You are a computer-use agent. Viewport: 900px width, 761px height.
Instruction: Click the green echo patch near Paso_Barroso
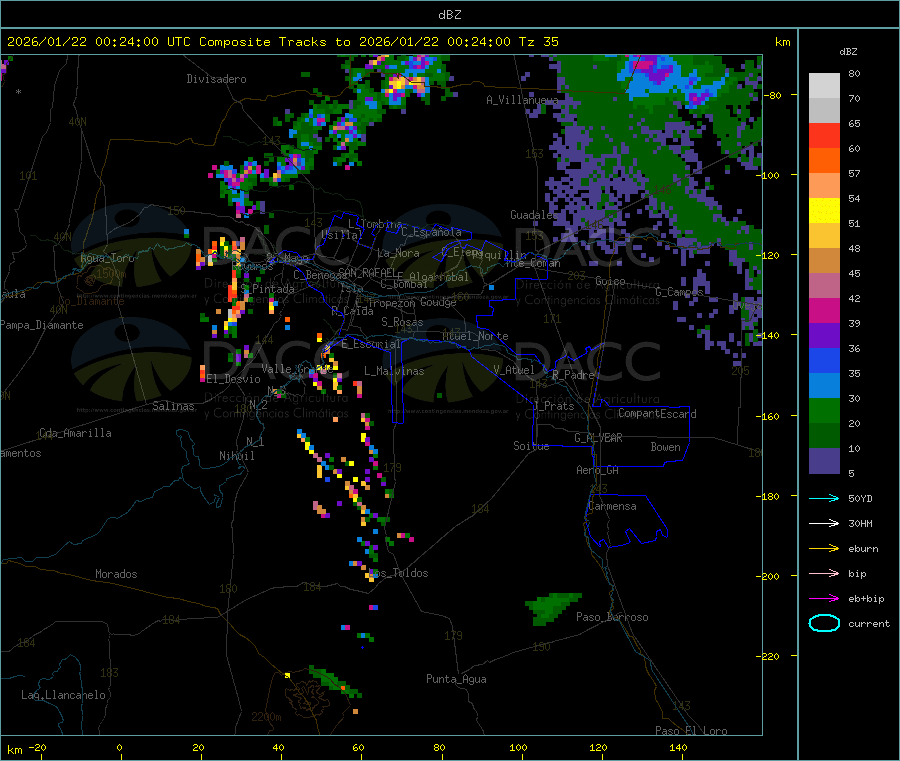[x=552, y=607]
